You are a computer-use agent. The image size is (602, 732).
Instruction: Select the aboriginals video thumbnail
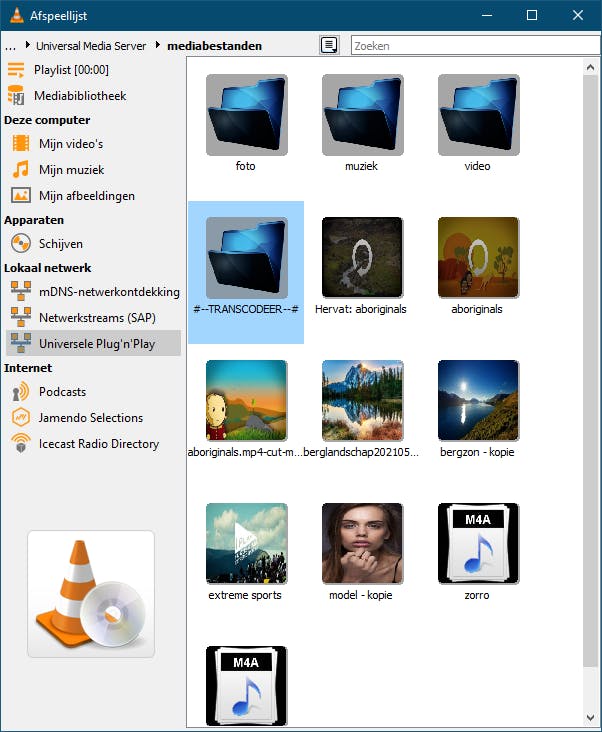coord(478,257)
